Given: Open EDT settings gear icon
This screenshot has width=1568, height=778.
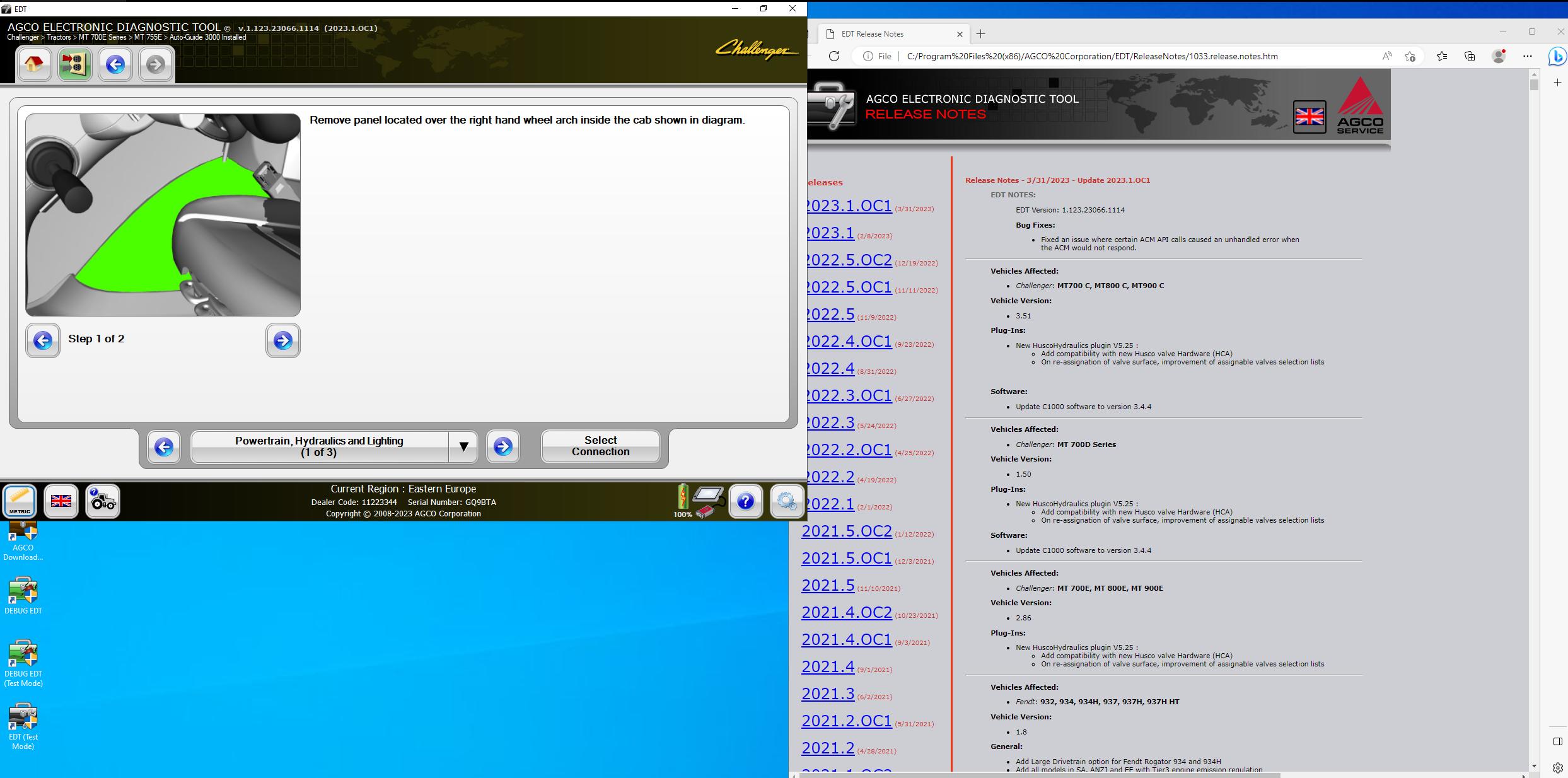Looking at the screenshot, I should point(786,501).
